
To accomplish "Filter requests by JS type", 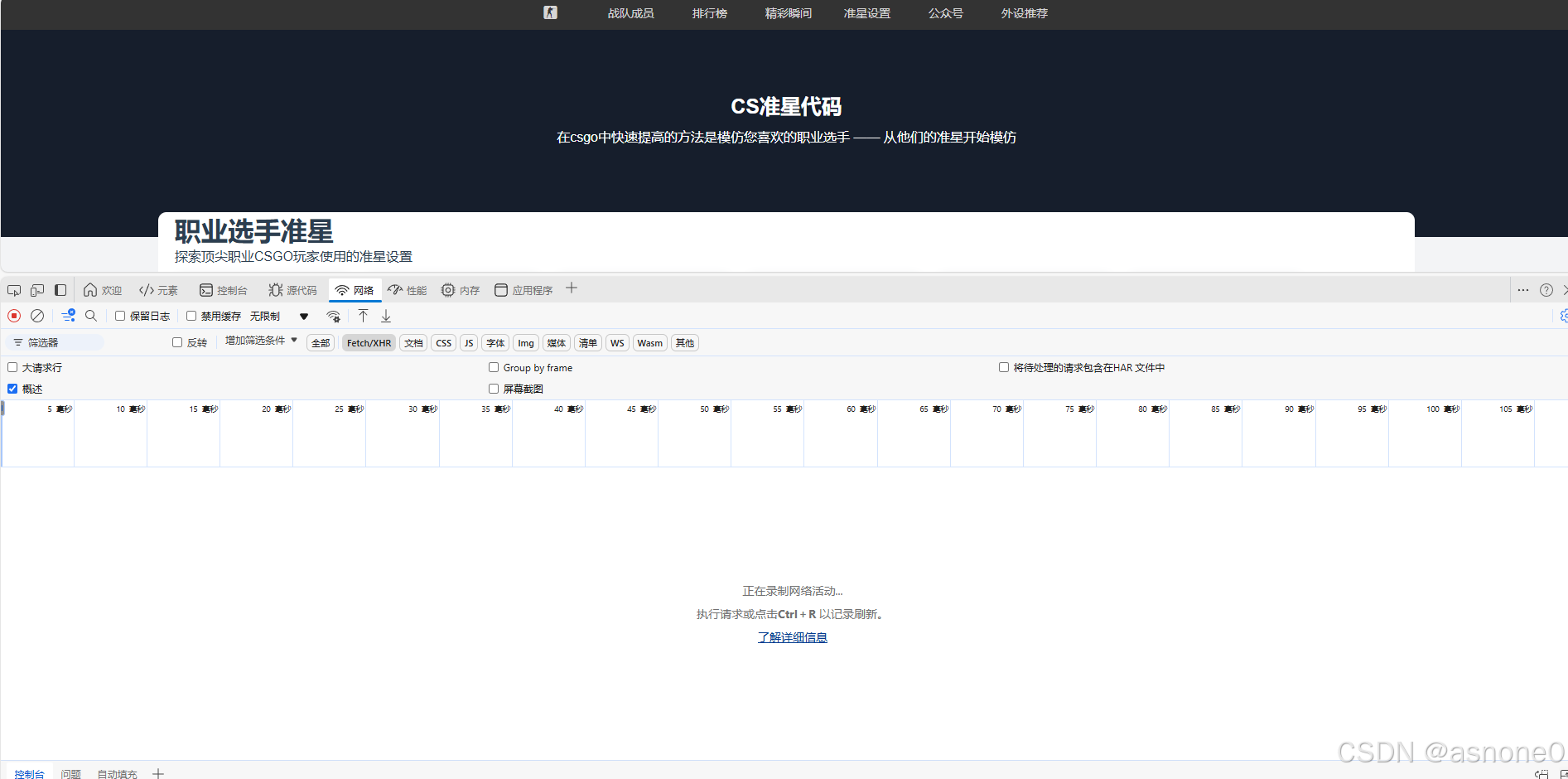I will [x=469, y=343].
